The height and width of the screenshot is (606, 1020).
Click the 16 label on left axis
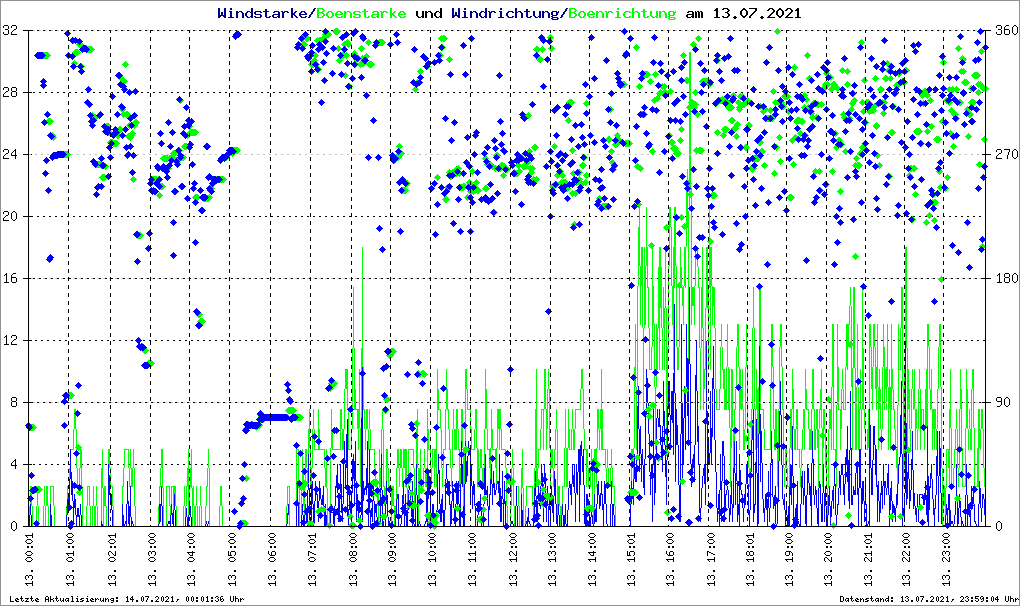11,278
